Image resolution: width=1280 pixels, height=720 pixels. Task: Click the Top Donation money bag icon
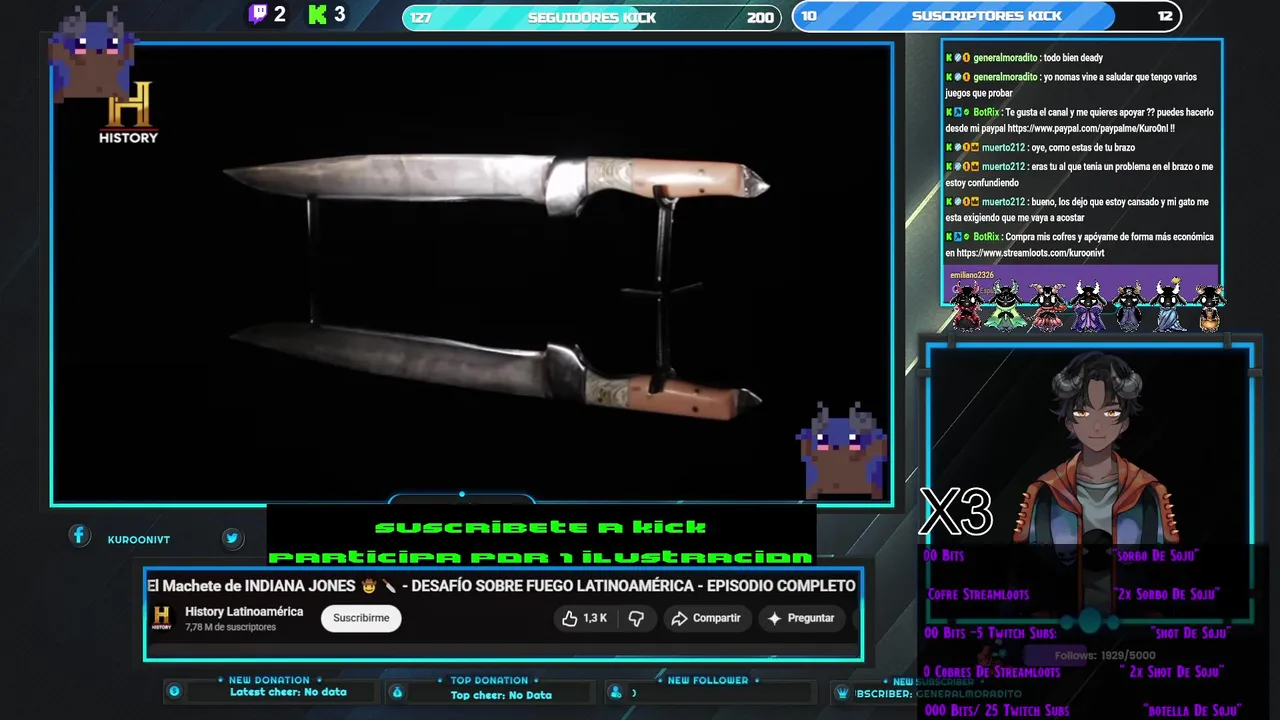click(397, 691)
